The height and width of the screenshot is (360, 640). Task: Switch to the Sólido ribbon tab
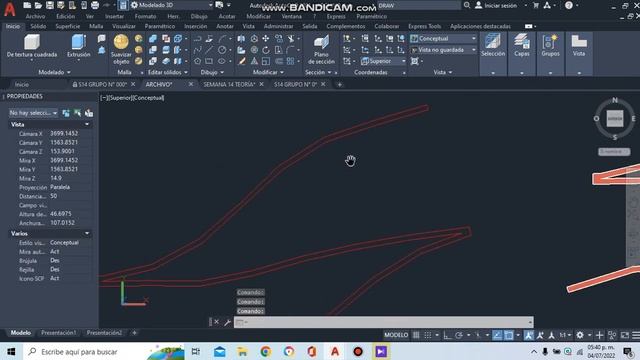pyautogui.click(x=38, y=26)
